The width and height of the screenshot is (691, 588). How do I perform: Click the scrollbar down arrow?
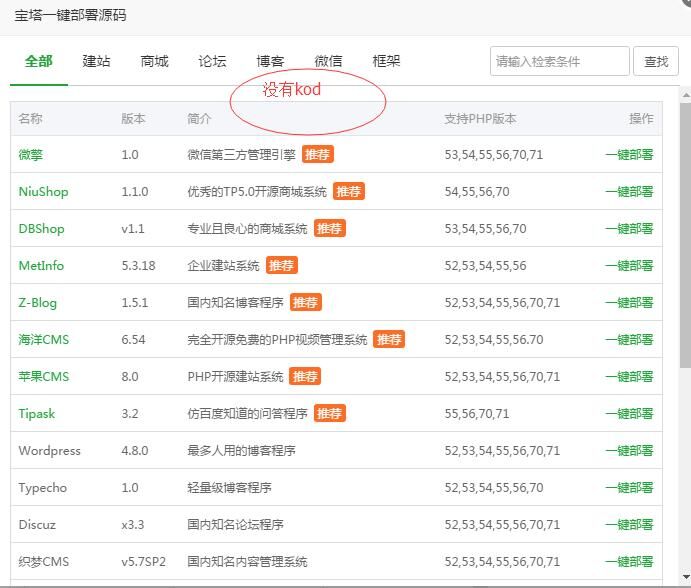coord(685,576)
